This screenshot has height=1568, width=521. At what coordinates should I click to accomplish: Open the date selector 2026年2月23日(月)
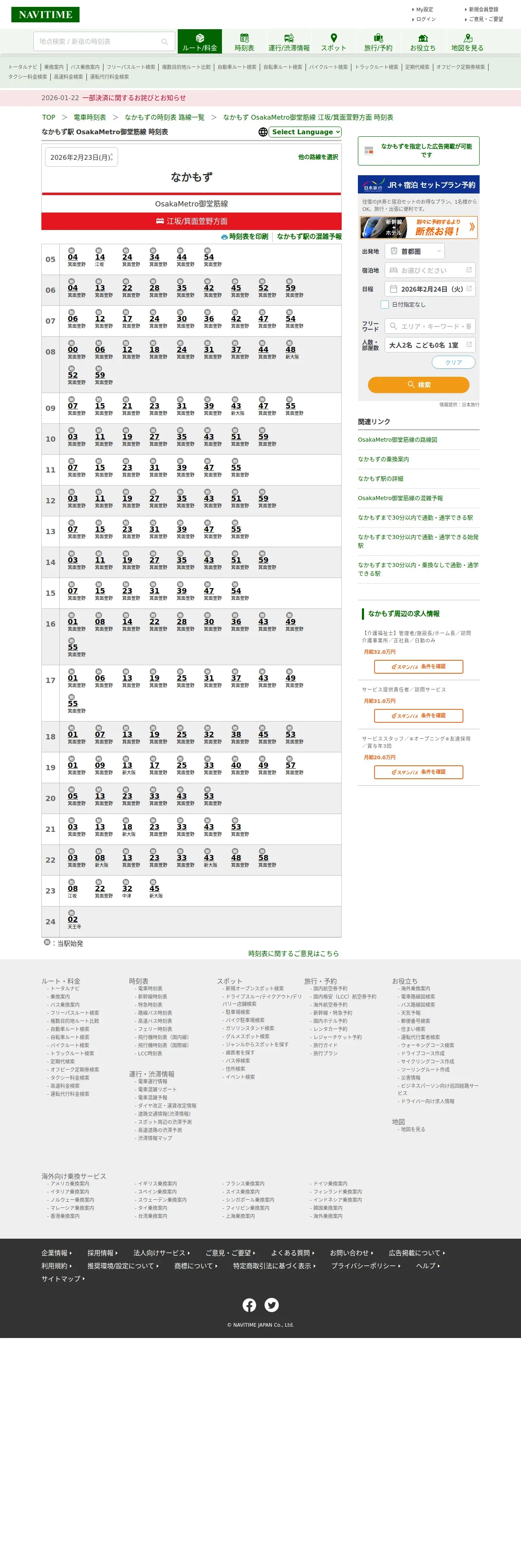click(82, 157)
